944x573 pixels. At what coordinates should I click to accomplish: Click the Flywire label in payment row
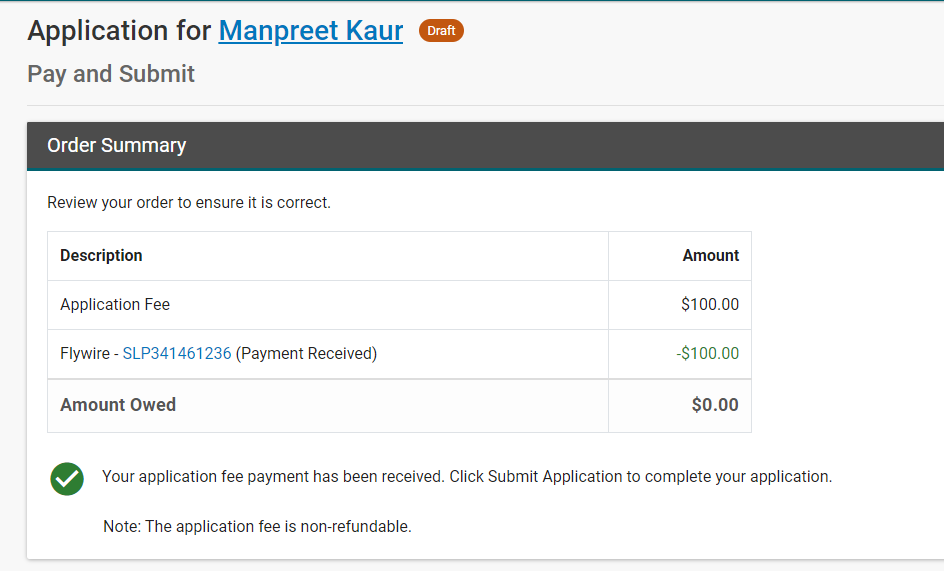[x=85, y=353]
